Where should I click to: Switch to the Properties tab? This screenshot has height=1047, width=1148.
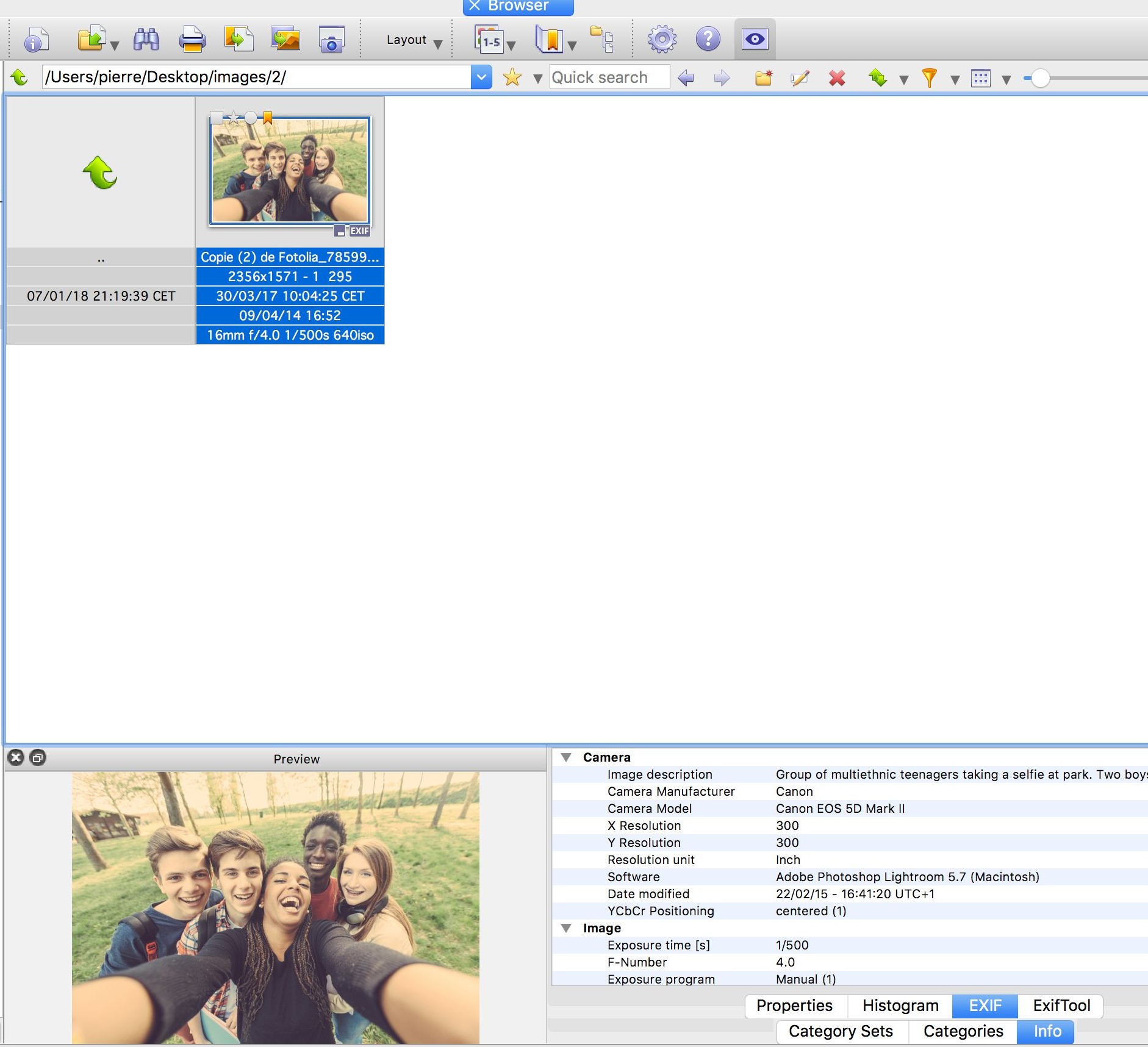(794, 1006)
